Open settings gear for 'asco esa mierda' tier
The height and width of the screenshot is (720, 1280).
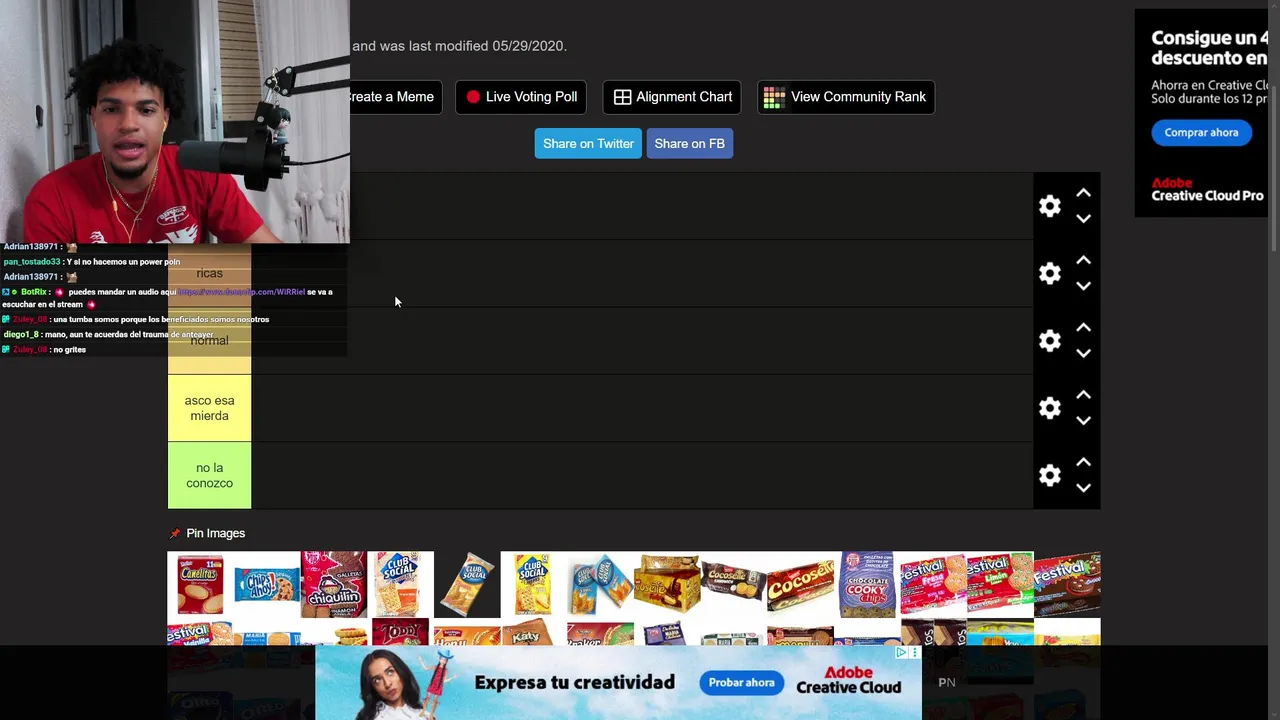pyautogui.click(x=1049, y=408)
